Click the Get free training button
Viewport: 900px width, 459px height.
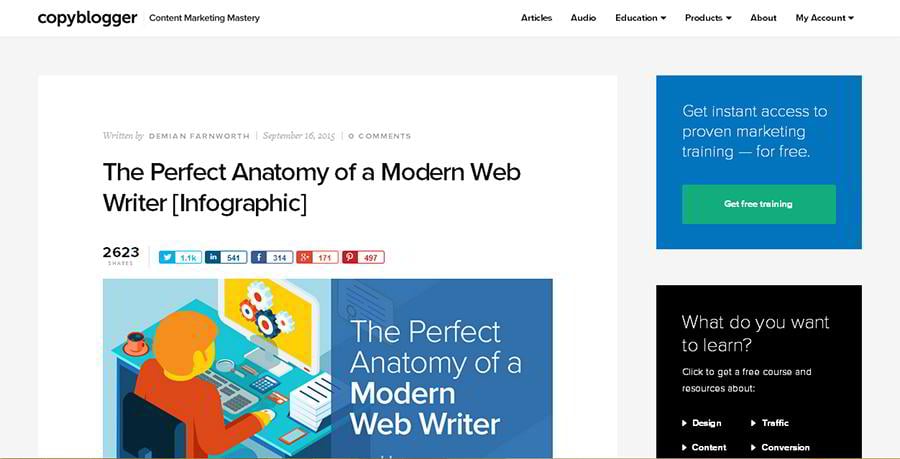[x=758, y=204]
